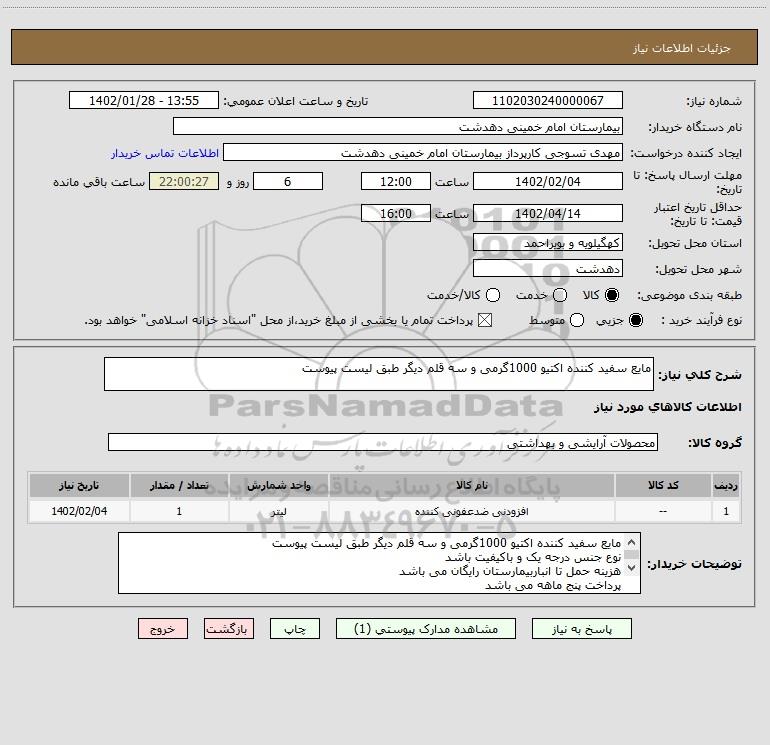The image size is (770, 745).
Task: Click the واحد شمارش column header
Action: click(278, 486)
